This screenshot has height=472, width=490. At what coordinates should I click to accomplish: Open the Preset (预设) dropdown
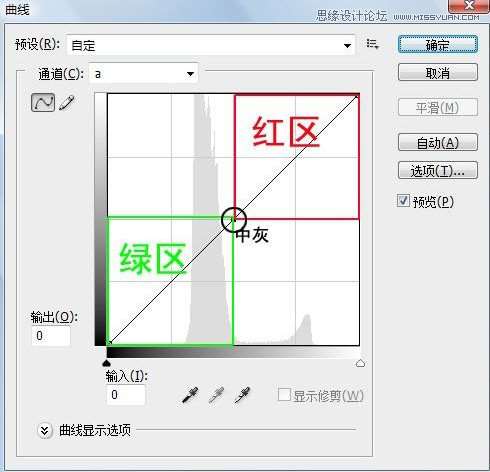pos(211,45)
